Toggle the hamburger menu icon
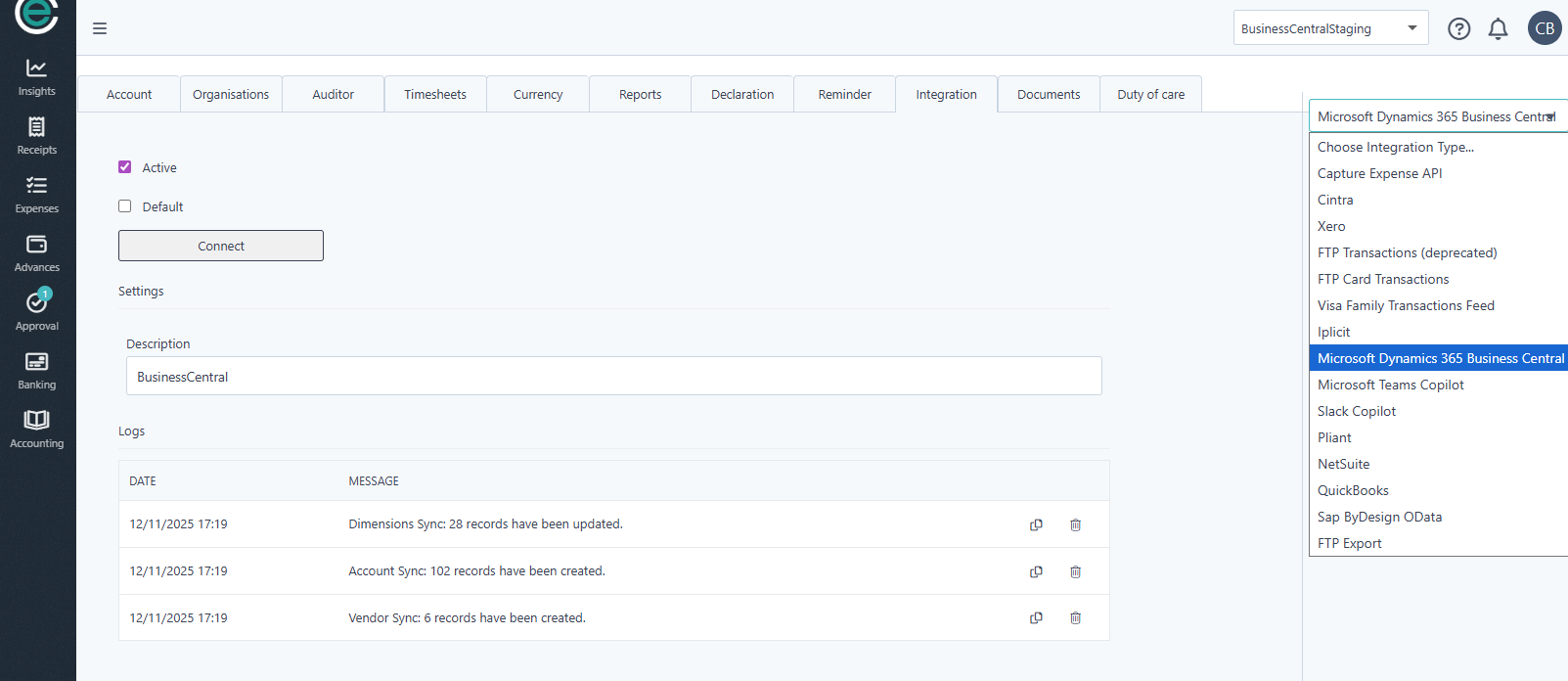The height and width of the screenshot is (681, 1568). (x=100, y=28)
